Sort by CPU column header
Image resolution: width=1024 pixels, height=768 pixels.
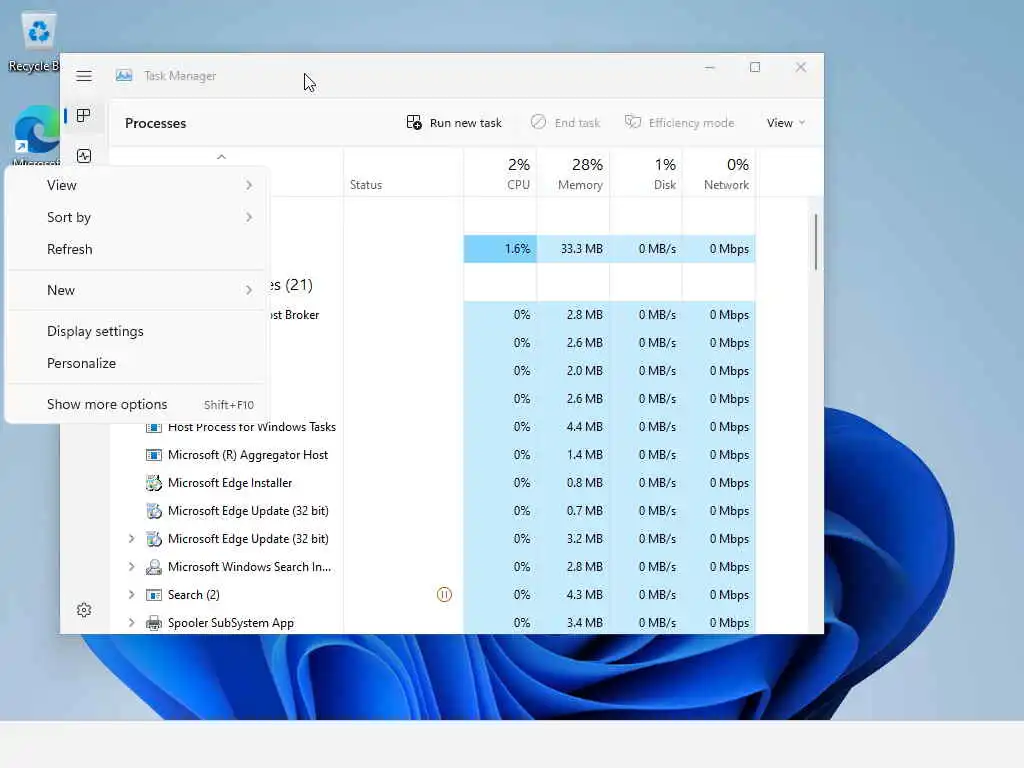coord(500,173)
